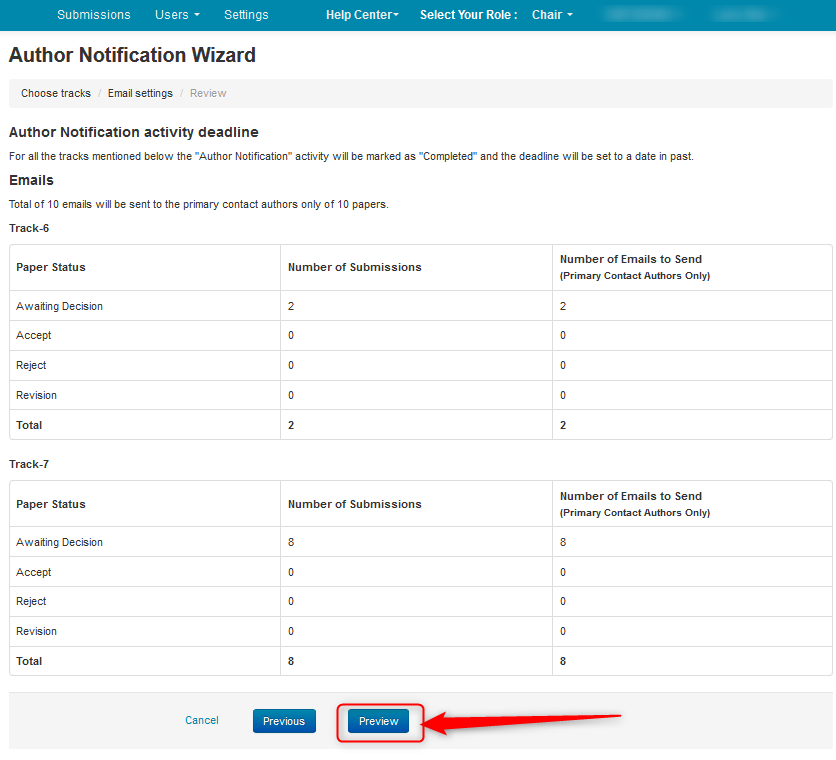Click Number of Emails header in Track-7 table
The height and width of the screenshot is (760, 836).
tap(631, 496)
